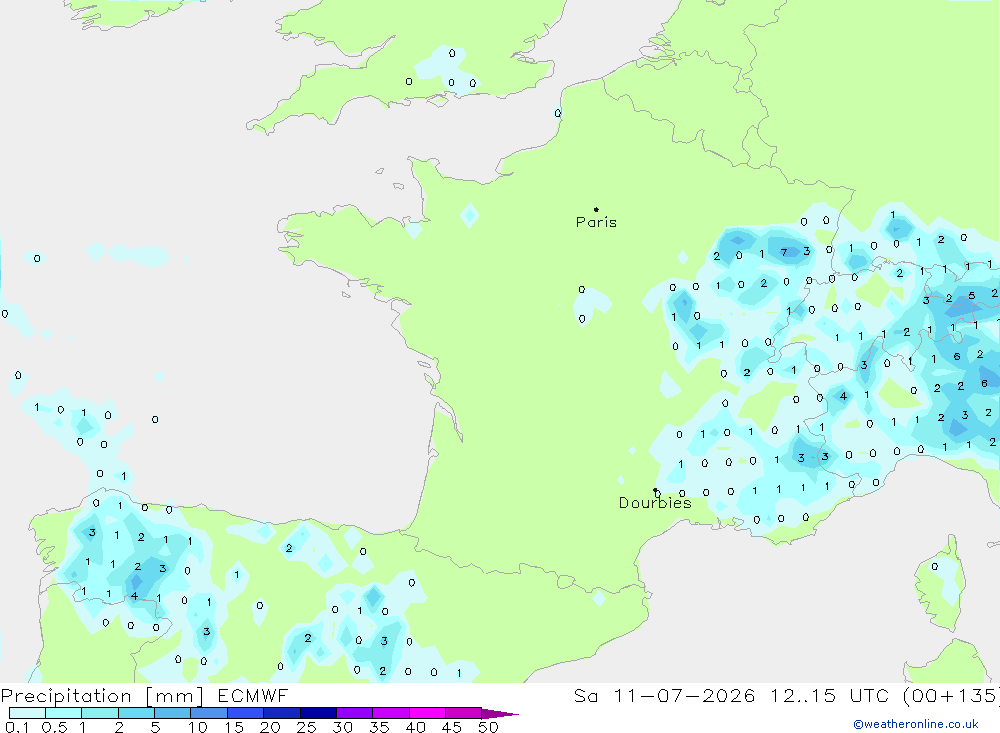Pick the dark blue swatch between 25 and 30
Image resolution: width=1000 pixels, height=733 pixels.
(x=318, y=713)
